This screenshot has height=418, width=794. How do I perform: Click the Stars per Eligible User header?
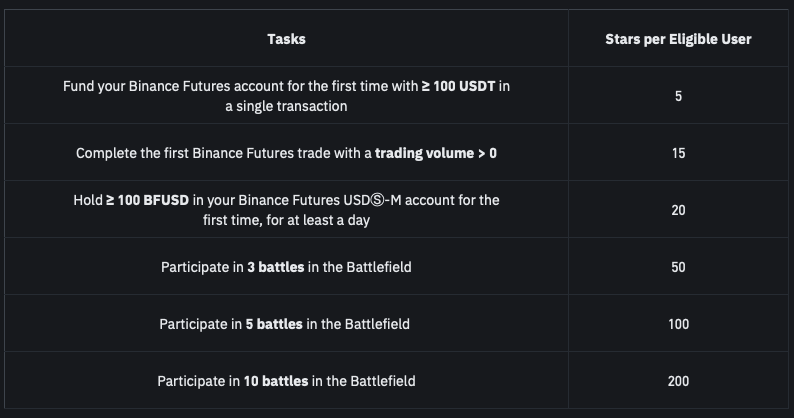678,39
